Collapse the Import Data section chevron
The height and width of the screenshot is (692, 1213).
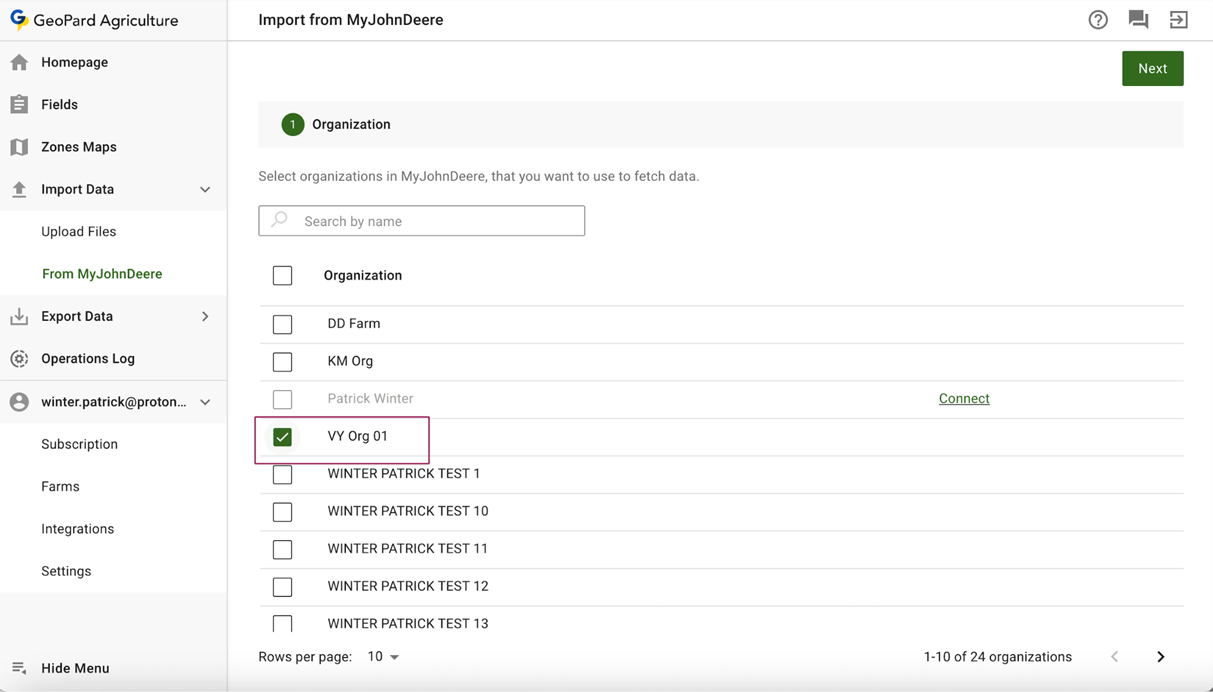coord(205,190)
